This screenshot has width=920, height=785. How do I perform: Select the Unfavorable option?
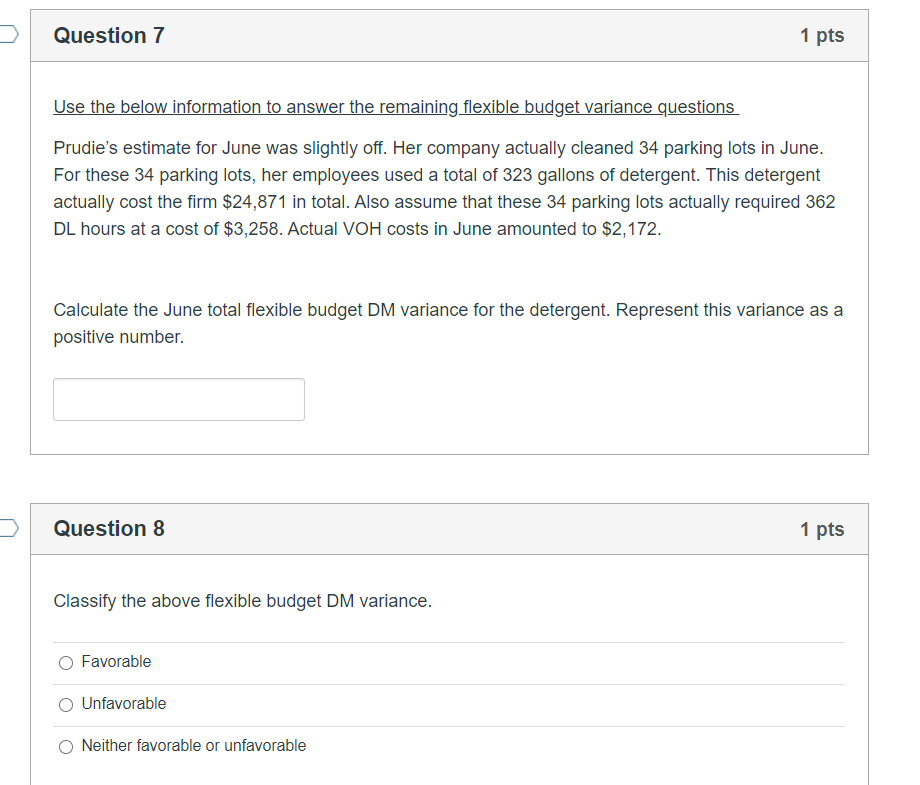(x=65, y=704)
